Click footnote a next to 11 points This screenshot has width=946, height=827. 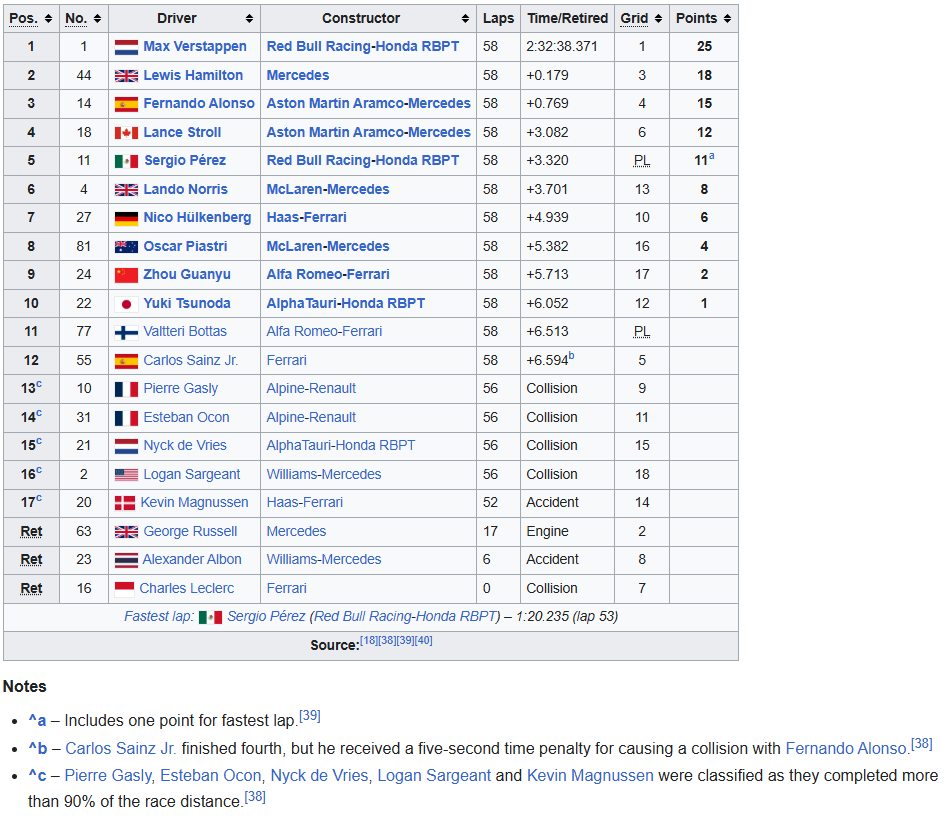coord(711,156)
